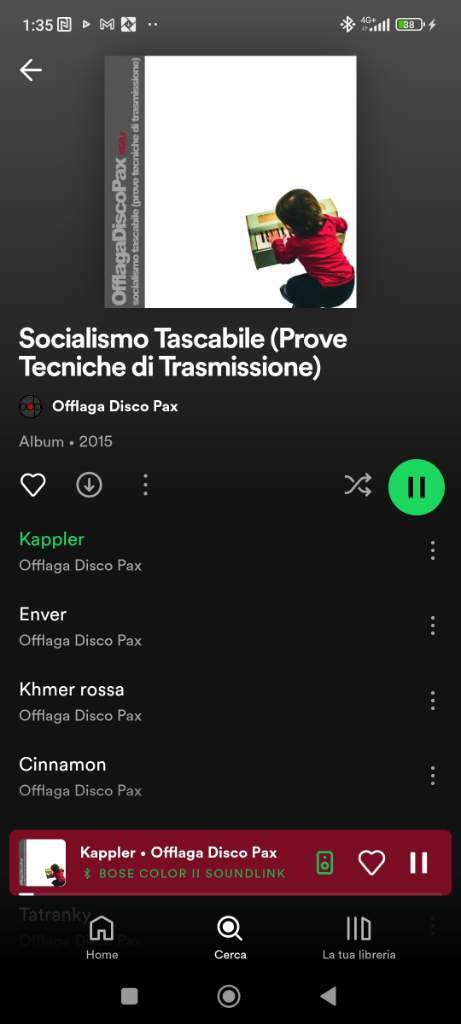Image resolution: width=461 pixels, height=1024 pixels.
Task: Switch to the Cerca search tab
Action: click(x=230, y=937)
